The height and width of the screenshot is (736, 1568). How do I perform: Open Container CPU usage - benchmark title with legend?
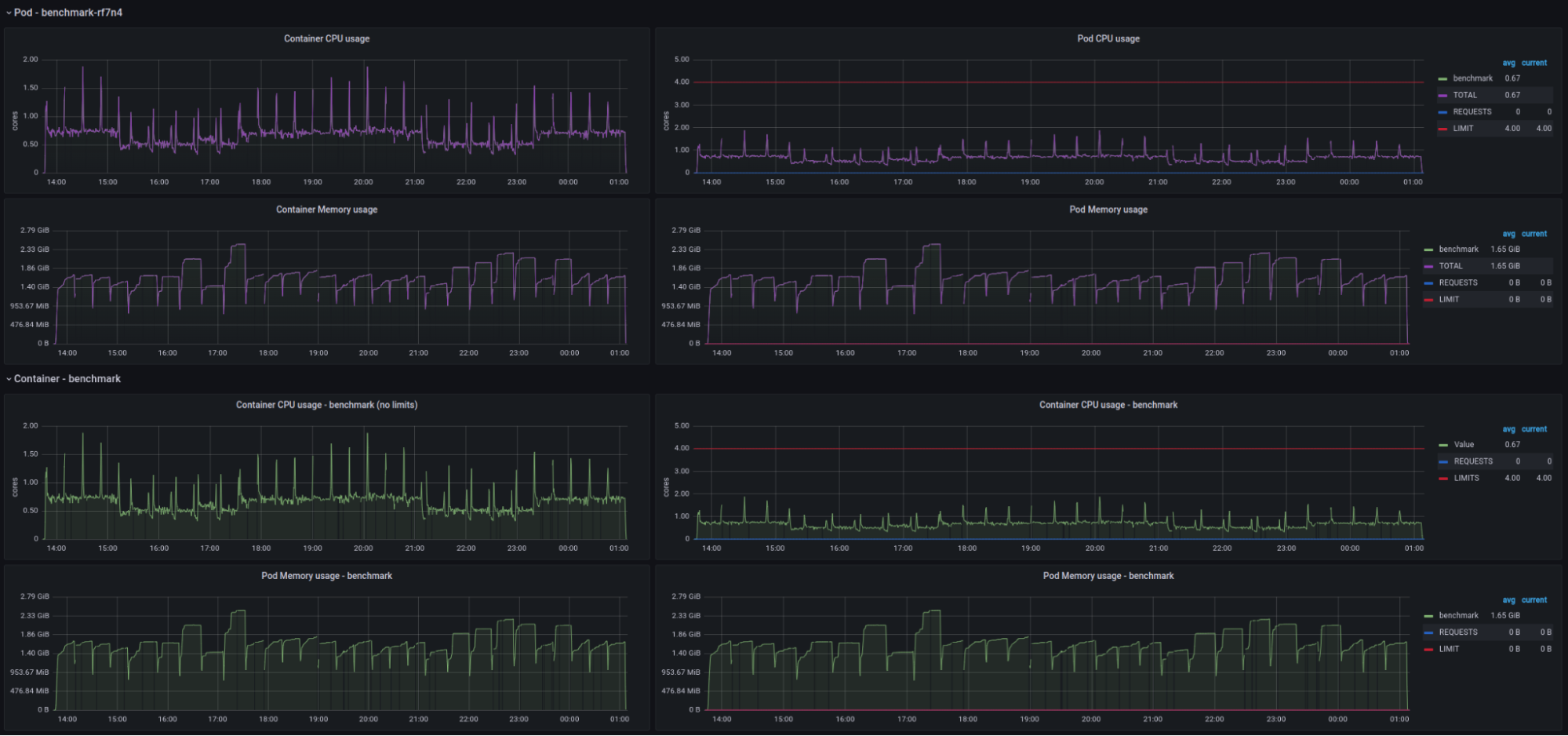(x=1108, y=405)
